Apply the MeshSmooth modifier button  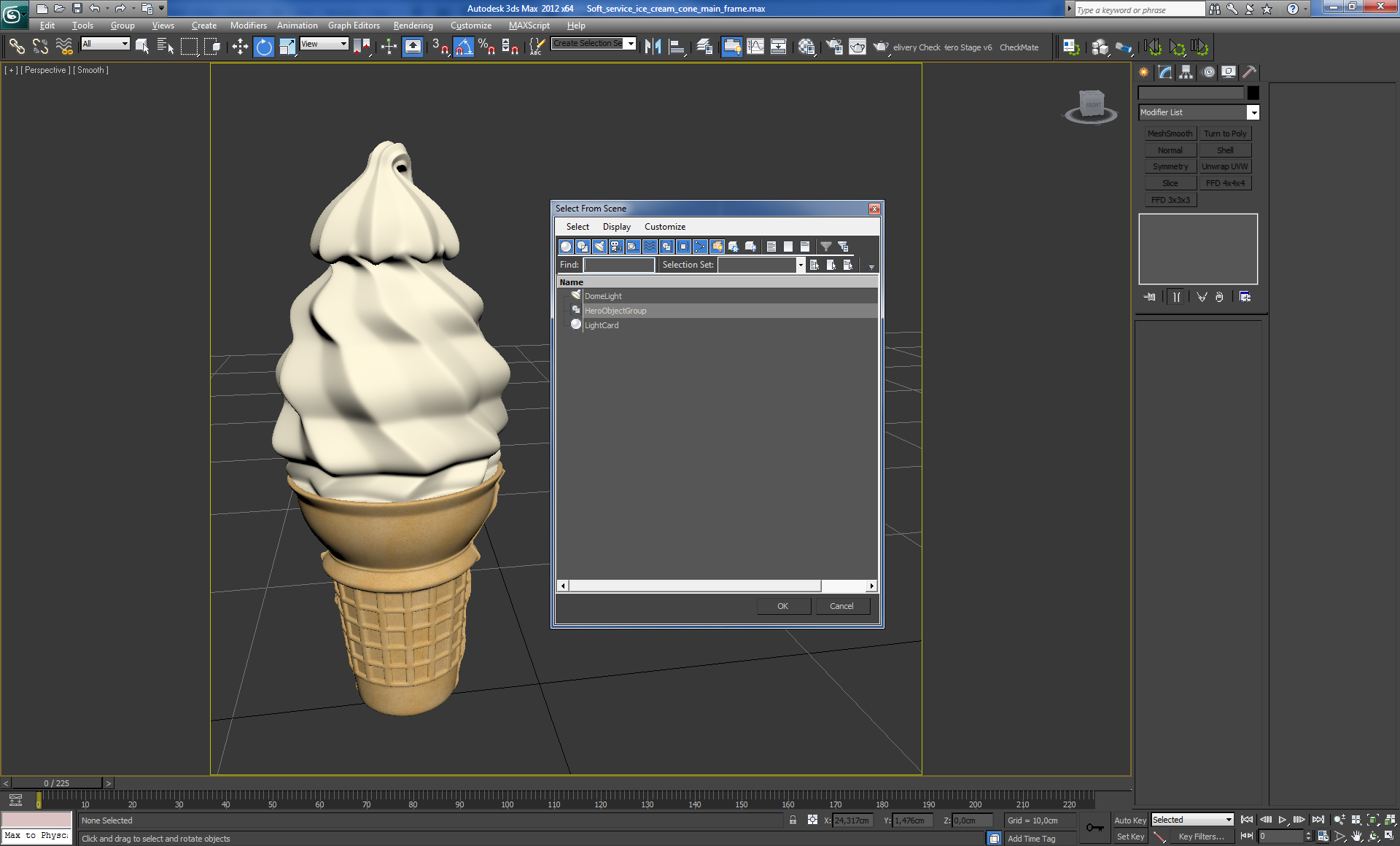(1170, 133)
